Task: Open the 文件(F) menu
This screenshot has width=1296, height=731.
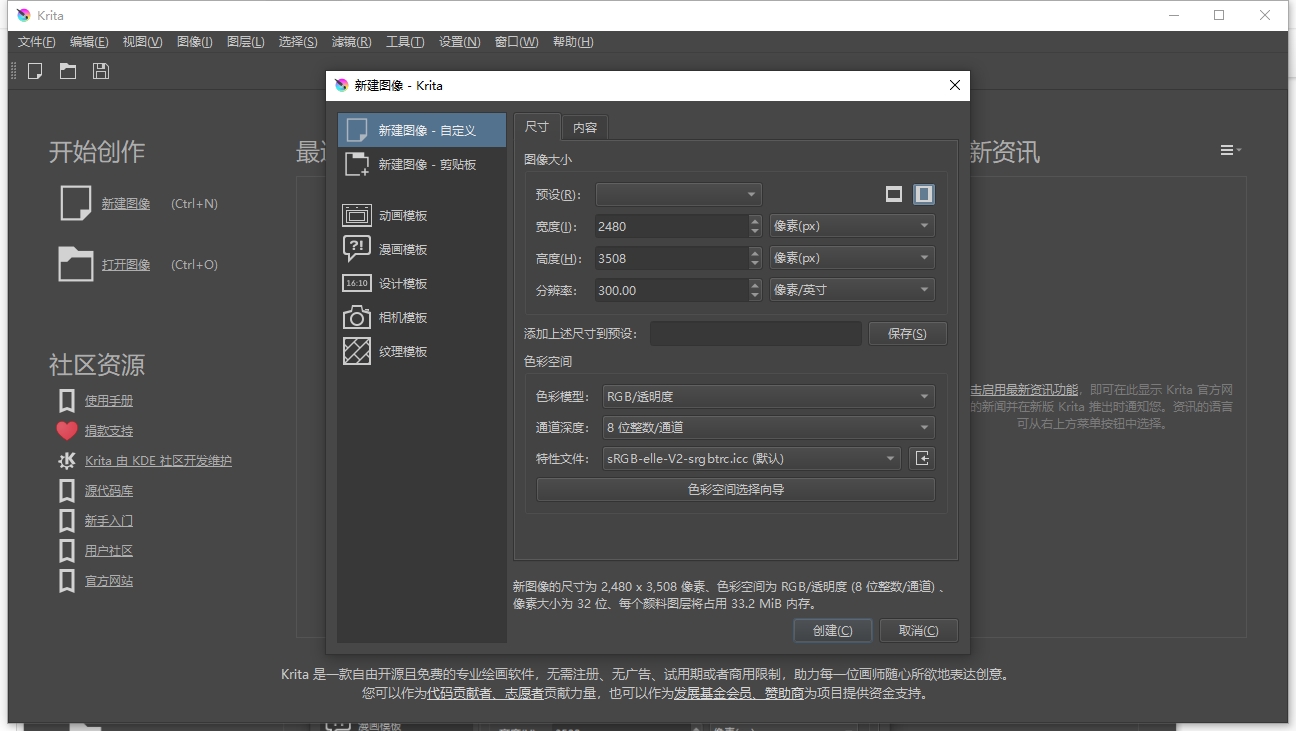Action: [x=37, y=42]
